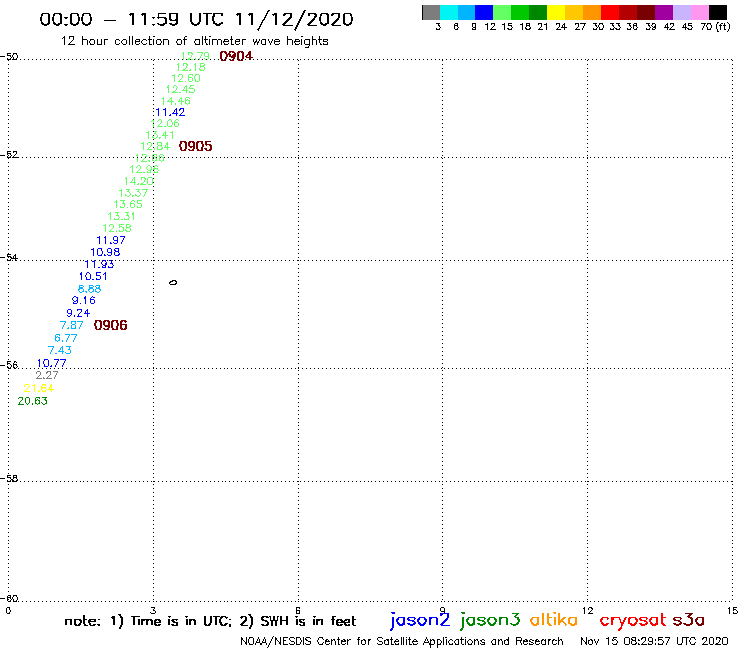Select the black swatch at legend end

tap(718, 13)
